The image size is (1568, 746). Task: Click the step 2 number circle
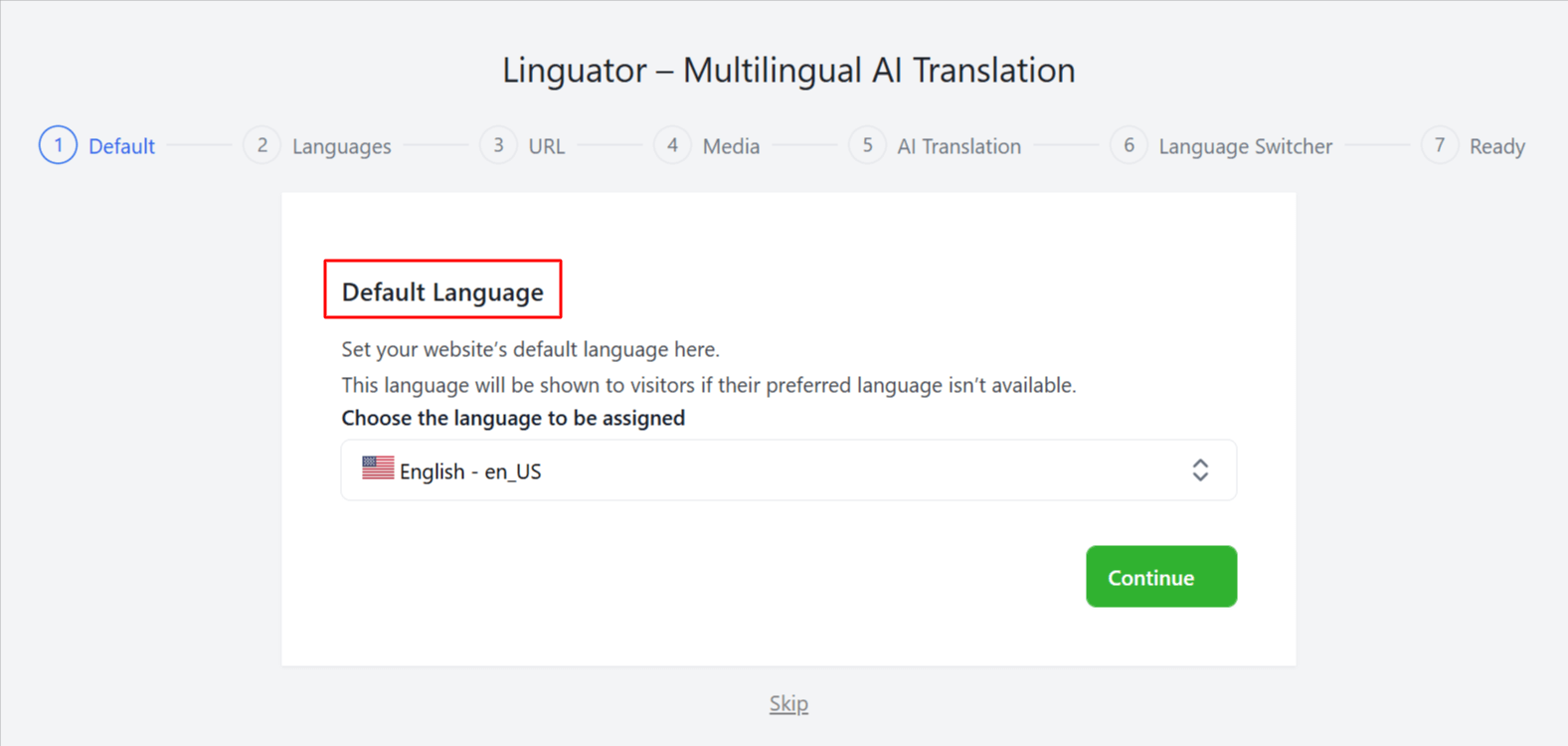pos(261,145)
